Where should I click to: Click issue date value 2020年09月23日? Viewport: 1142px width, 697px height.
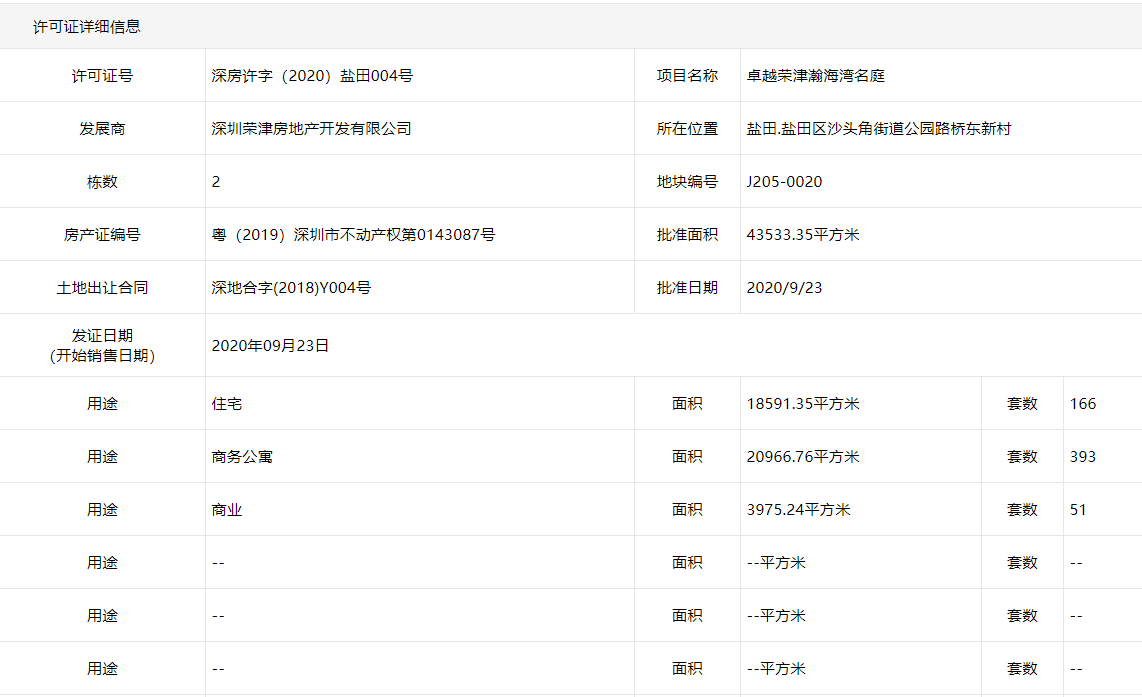click(270, 346)
